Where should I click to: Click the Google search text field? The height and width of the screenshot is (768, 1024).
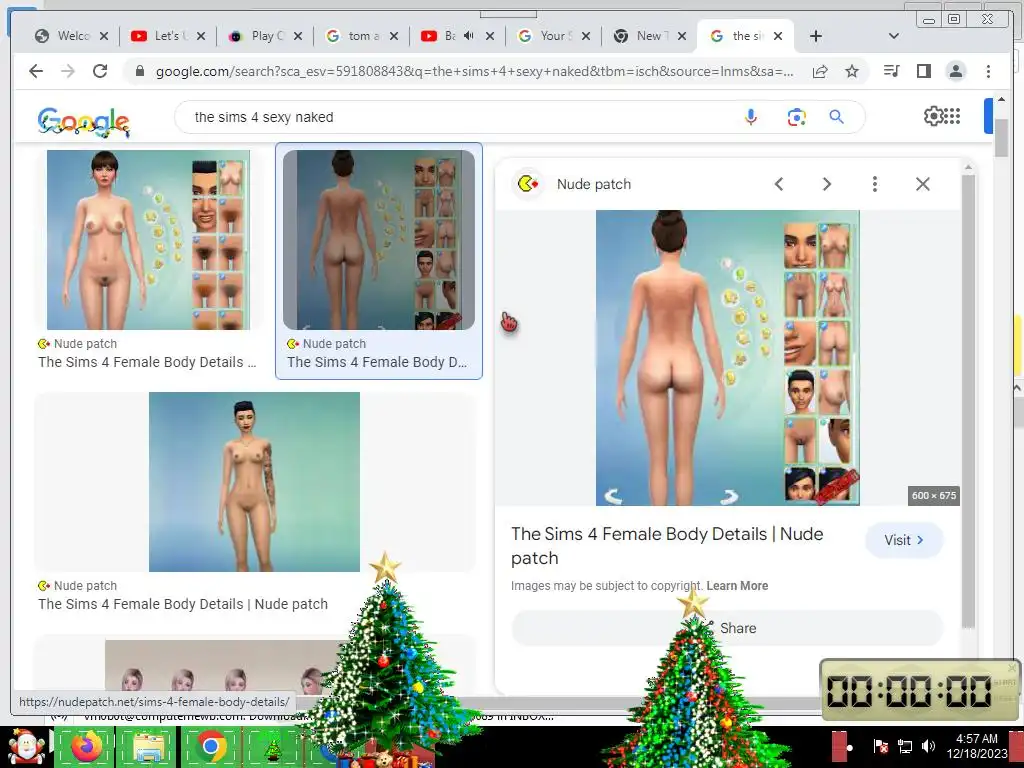457,118
